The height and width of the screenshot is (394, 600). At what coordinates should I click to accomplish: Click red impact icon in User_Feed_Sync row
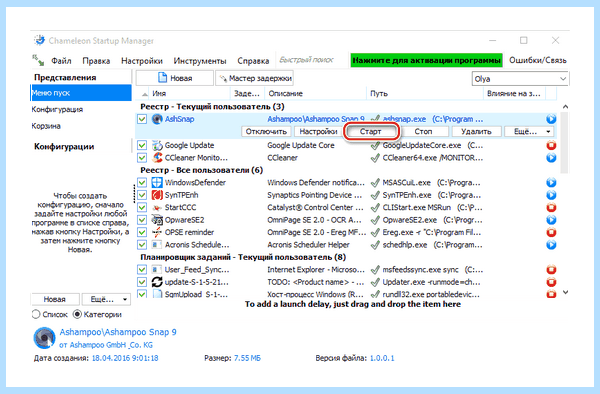[x=551, y=270]
